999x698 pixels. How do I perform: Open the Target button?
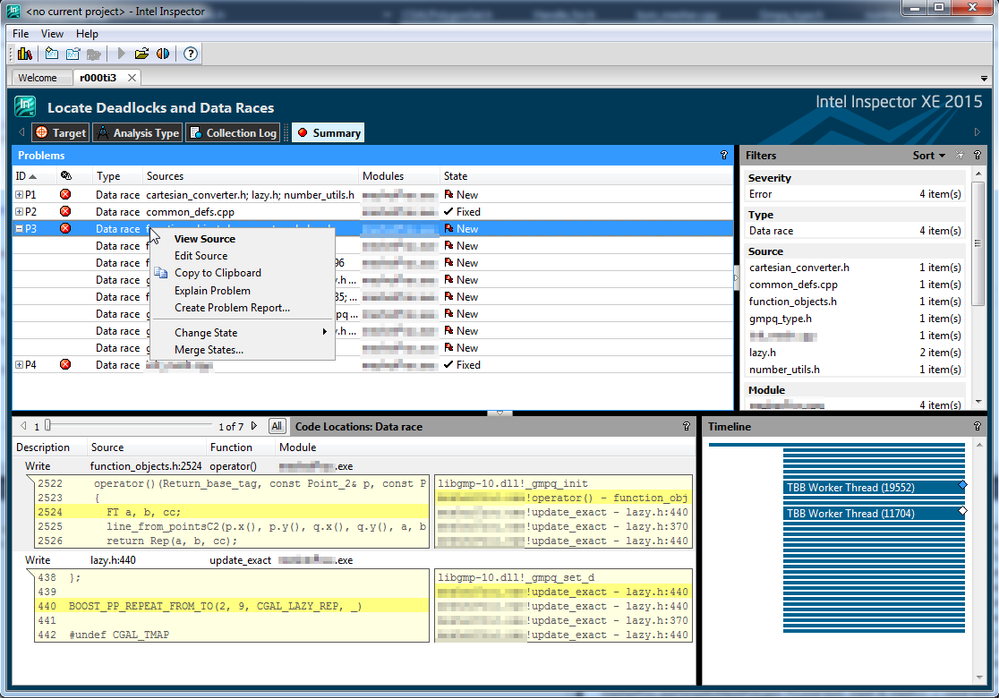point(61,132)
